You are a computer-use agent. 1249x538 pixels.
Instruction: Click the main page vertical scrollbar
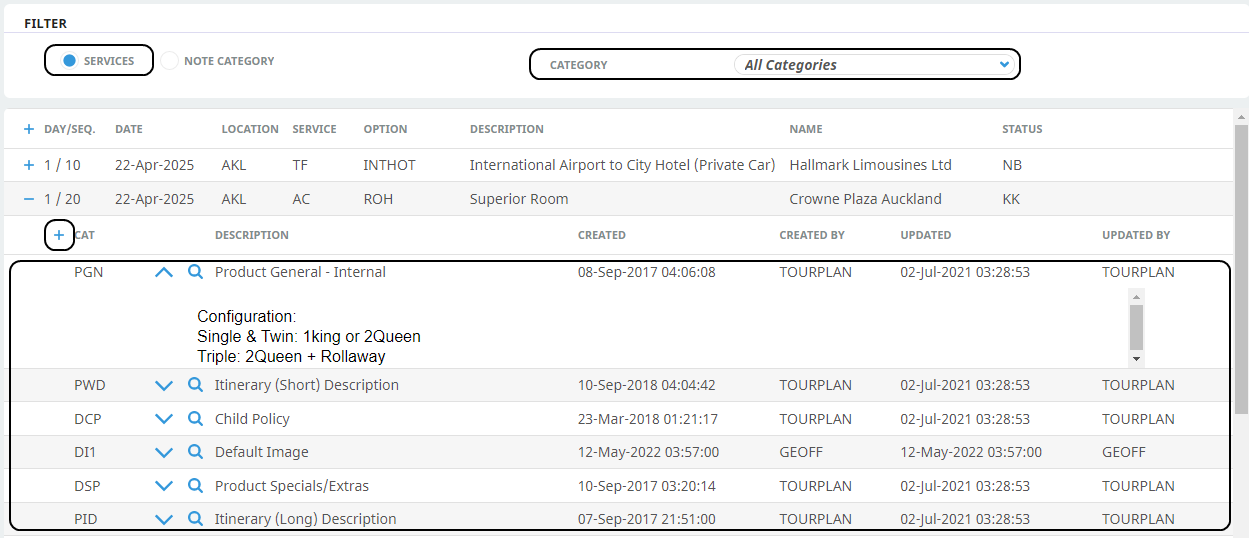coord(1241,270)
